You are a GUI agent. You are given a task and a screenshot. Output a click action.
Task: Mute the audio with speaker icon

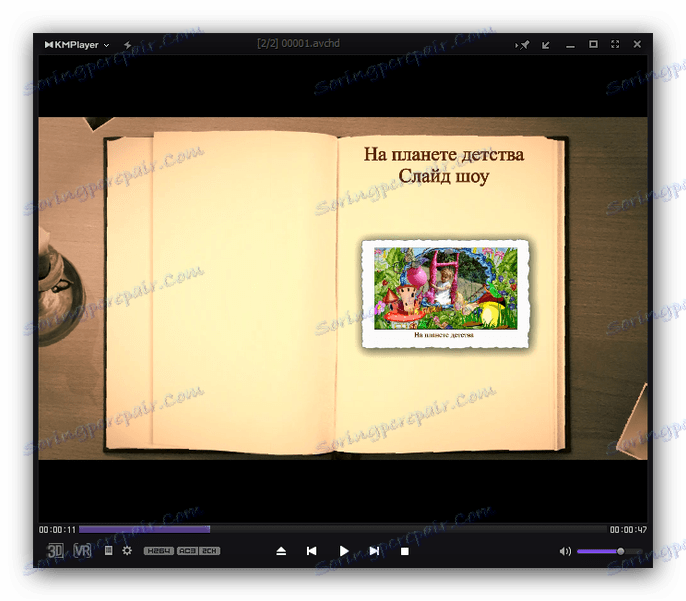tap(565, 551)
